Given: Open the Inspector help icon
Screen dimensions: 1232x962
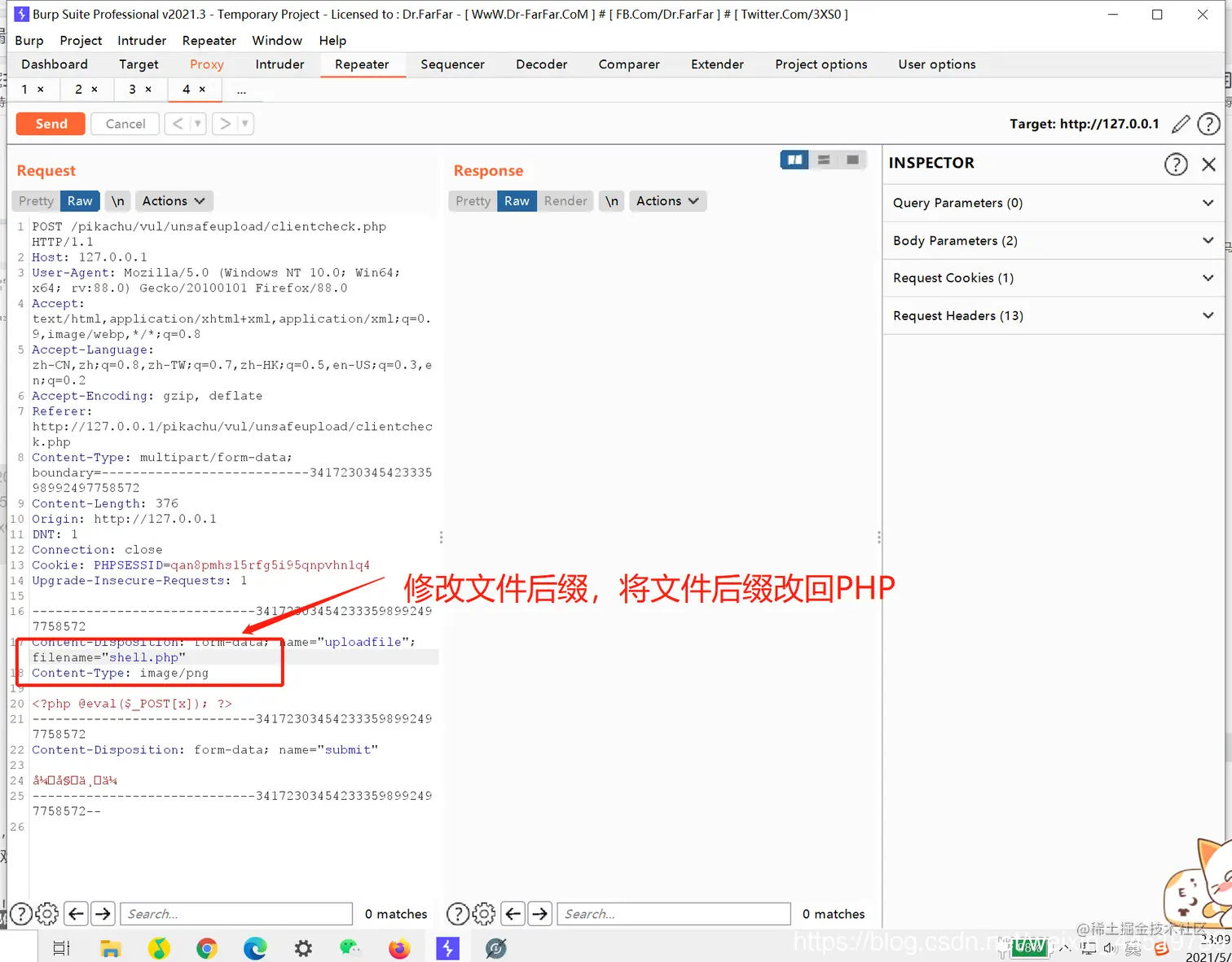Looking at the screenshot, I should pyautogui.click(x=1176, y=164).
